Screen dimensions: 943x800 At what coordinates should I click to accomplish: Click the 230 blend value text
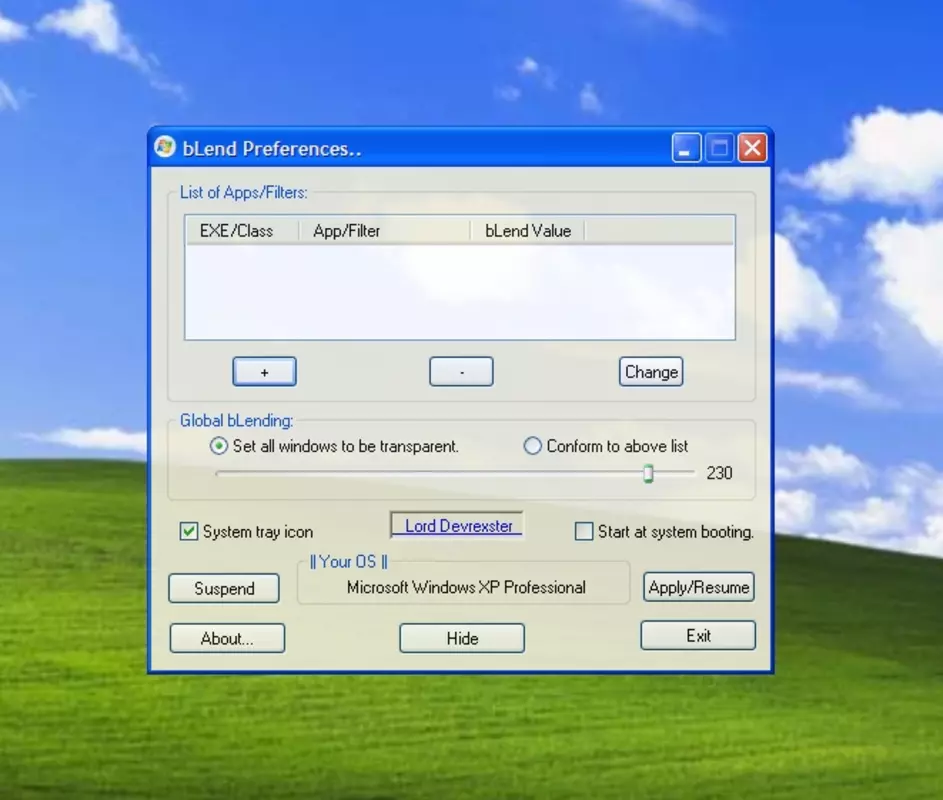[719, 473]
